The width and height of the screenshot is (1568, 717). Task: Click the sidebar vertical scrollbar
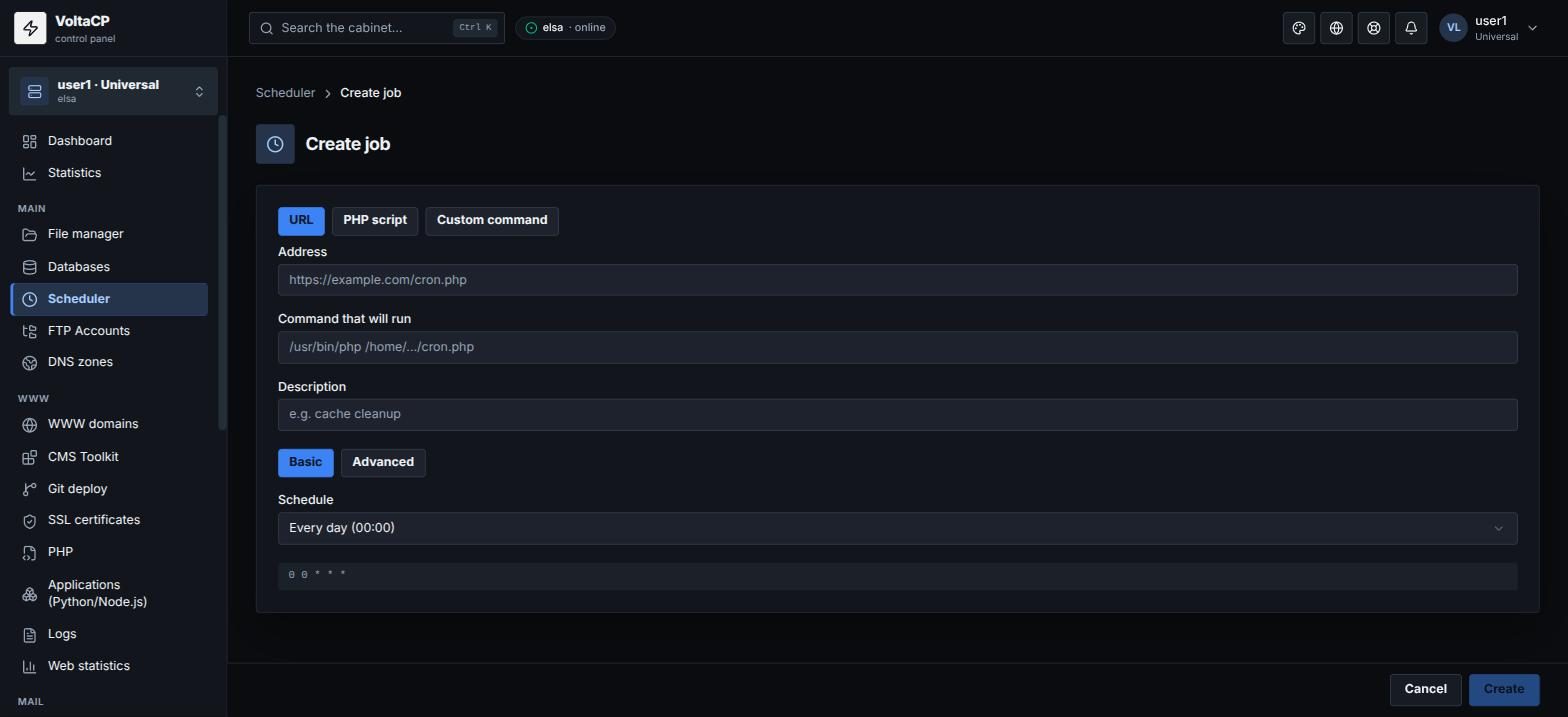pos(222,273)
